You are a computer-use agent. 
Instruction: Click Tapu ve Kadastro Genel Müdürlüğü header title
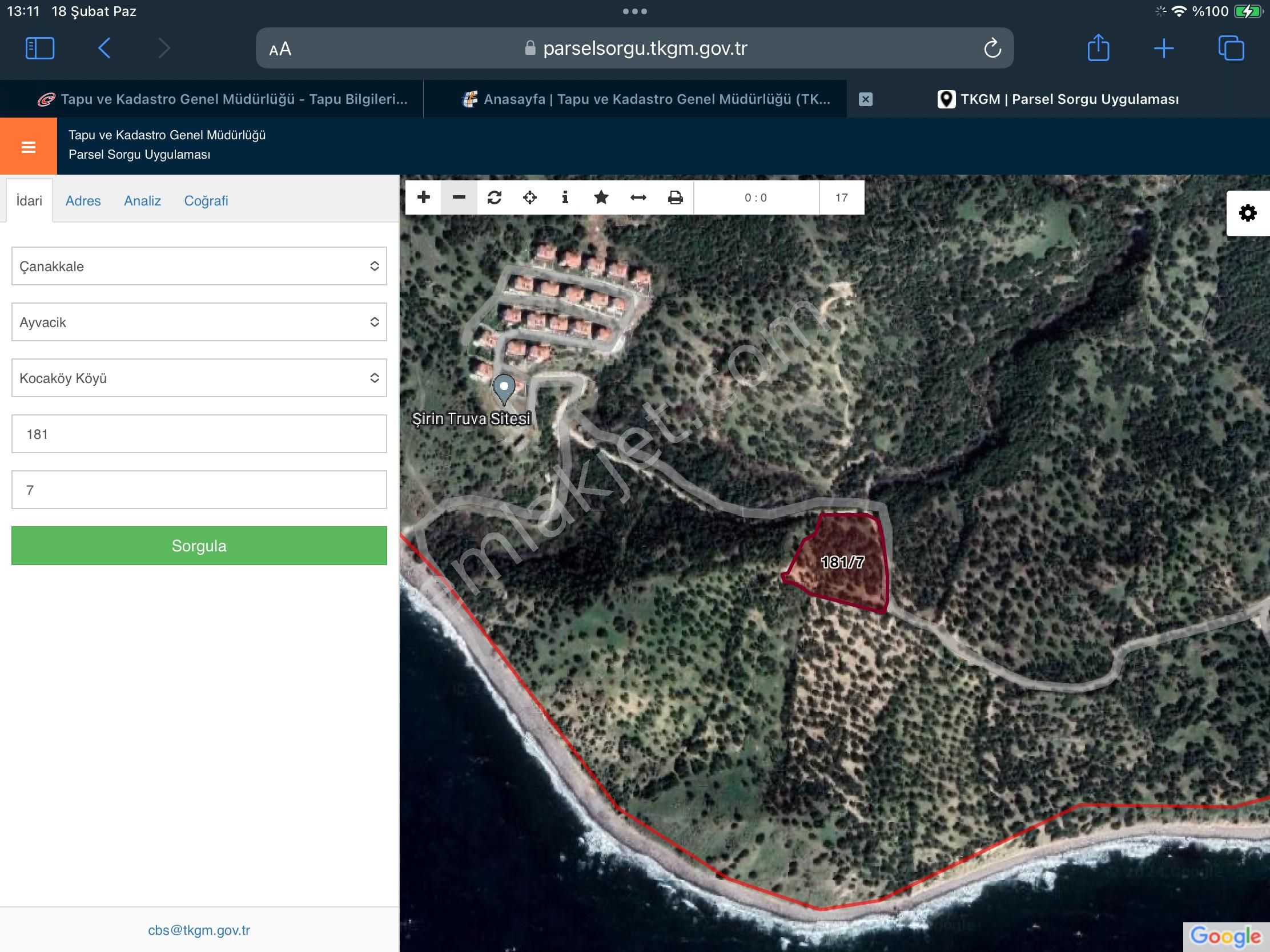167,135
